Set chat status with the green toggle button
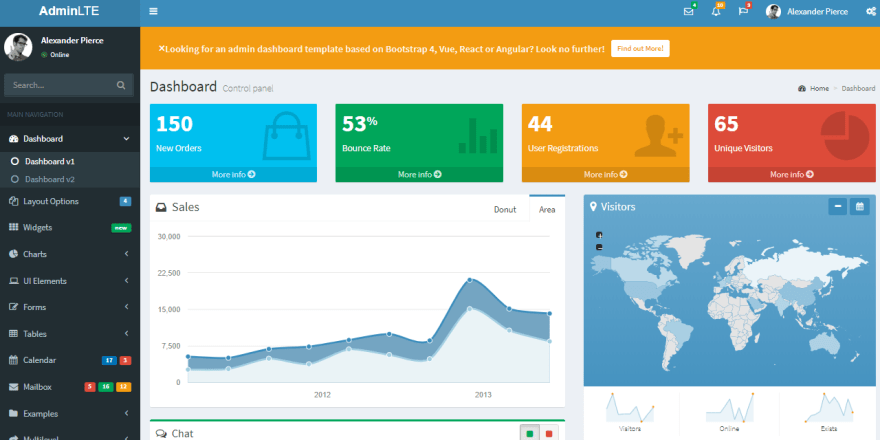 coord(529,433)
